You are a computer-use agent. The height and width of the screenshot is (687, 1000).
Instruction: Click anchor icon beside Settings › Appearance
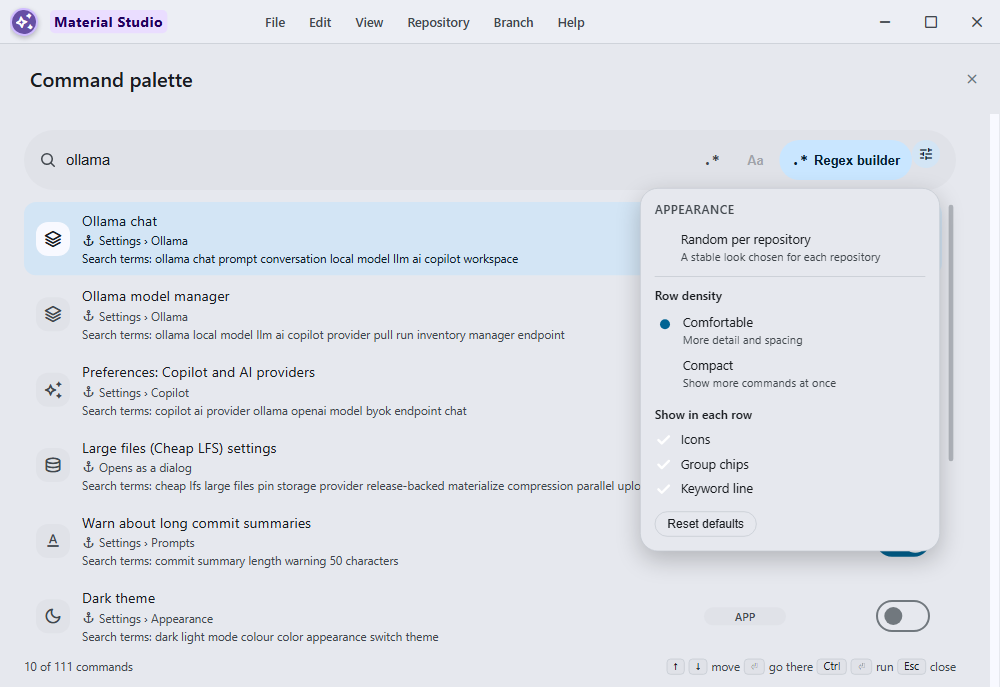pyautogui.click(x=88, y=618)
